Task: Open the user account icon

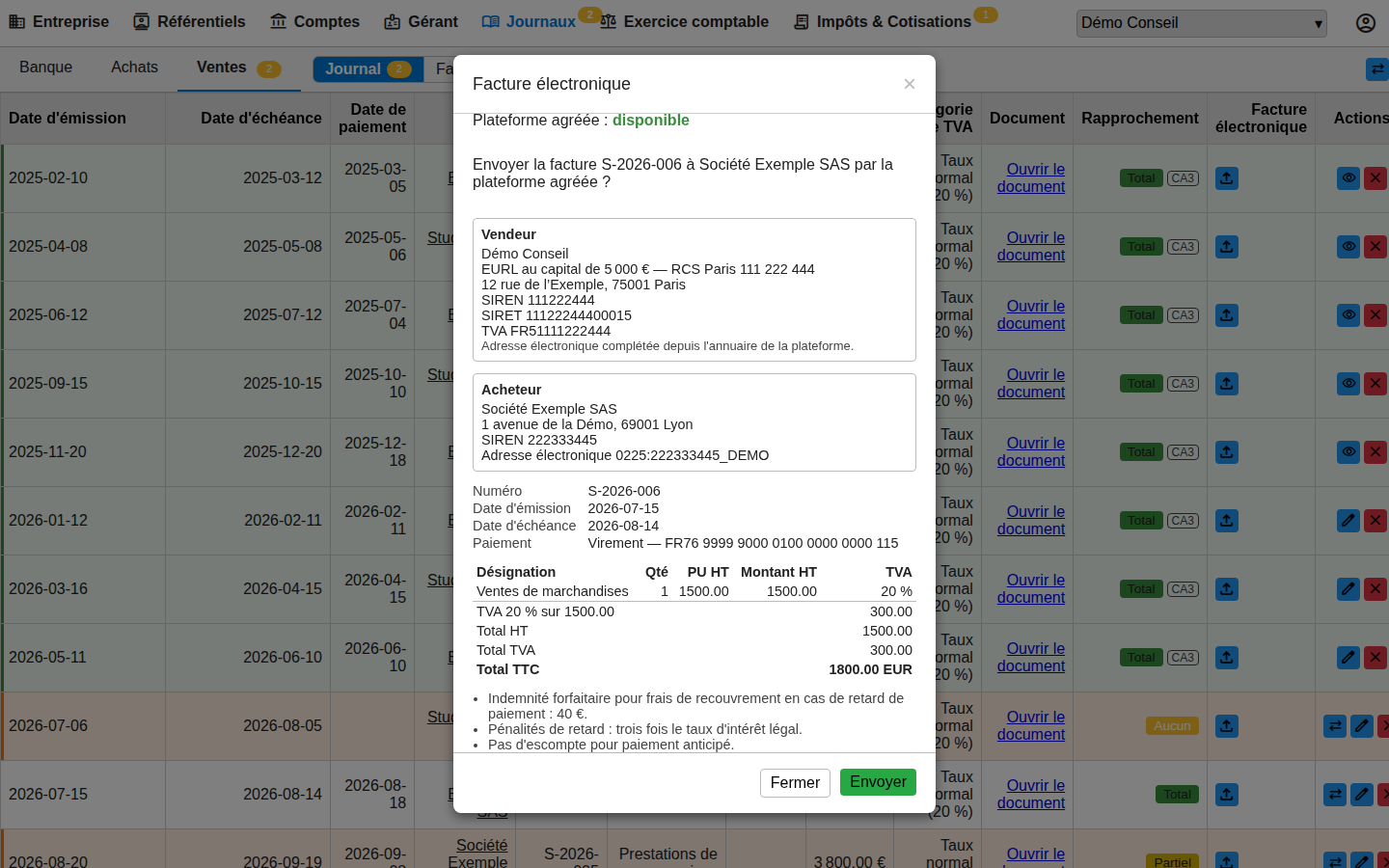Action: click(1365, 23)
